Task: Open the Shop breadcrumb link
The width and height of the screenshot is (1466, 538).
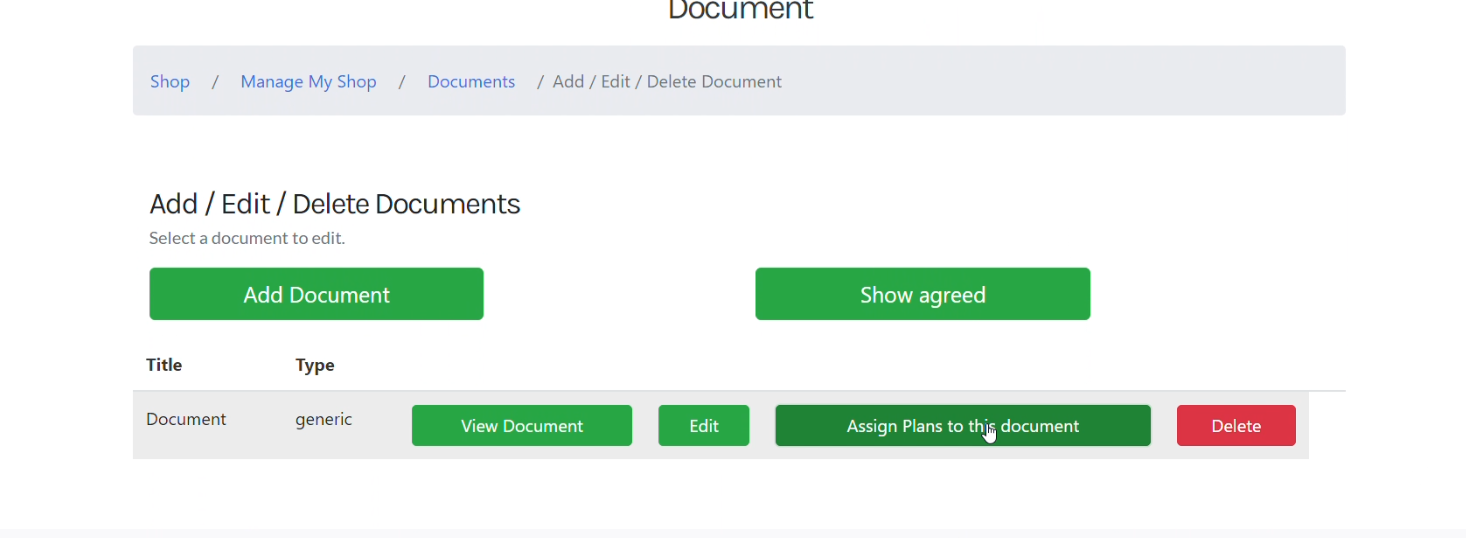Action: pyautogui.click(x=170, y=82)
